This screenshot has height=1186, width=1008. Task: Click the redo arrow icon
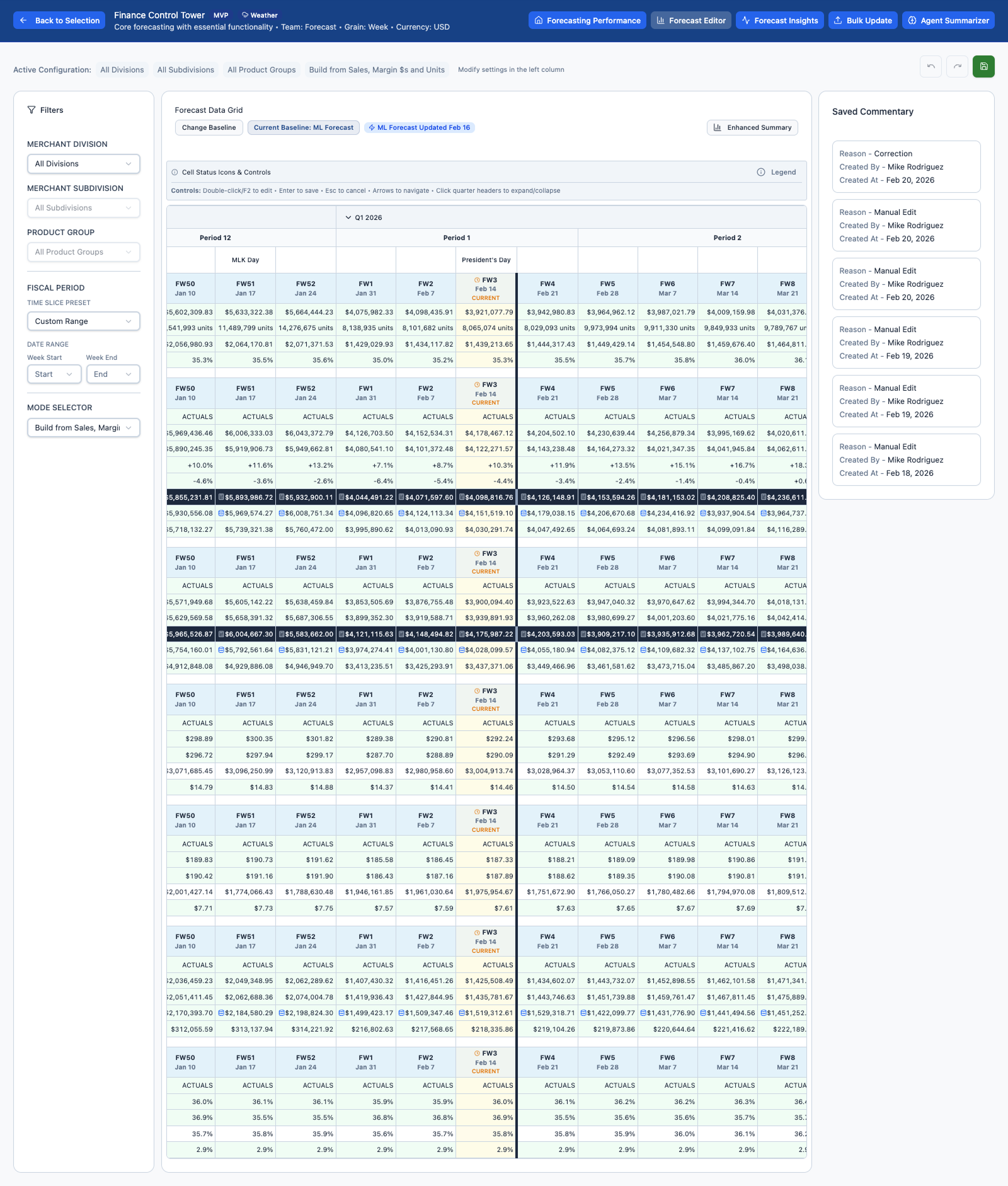click(x=957, y=66)
